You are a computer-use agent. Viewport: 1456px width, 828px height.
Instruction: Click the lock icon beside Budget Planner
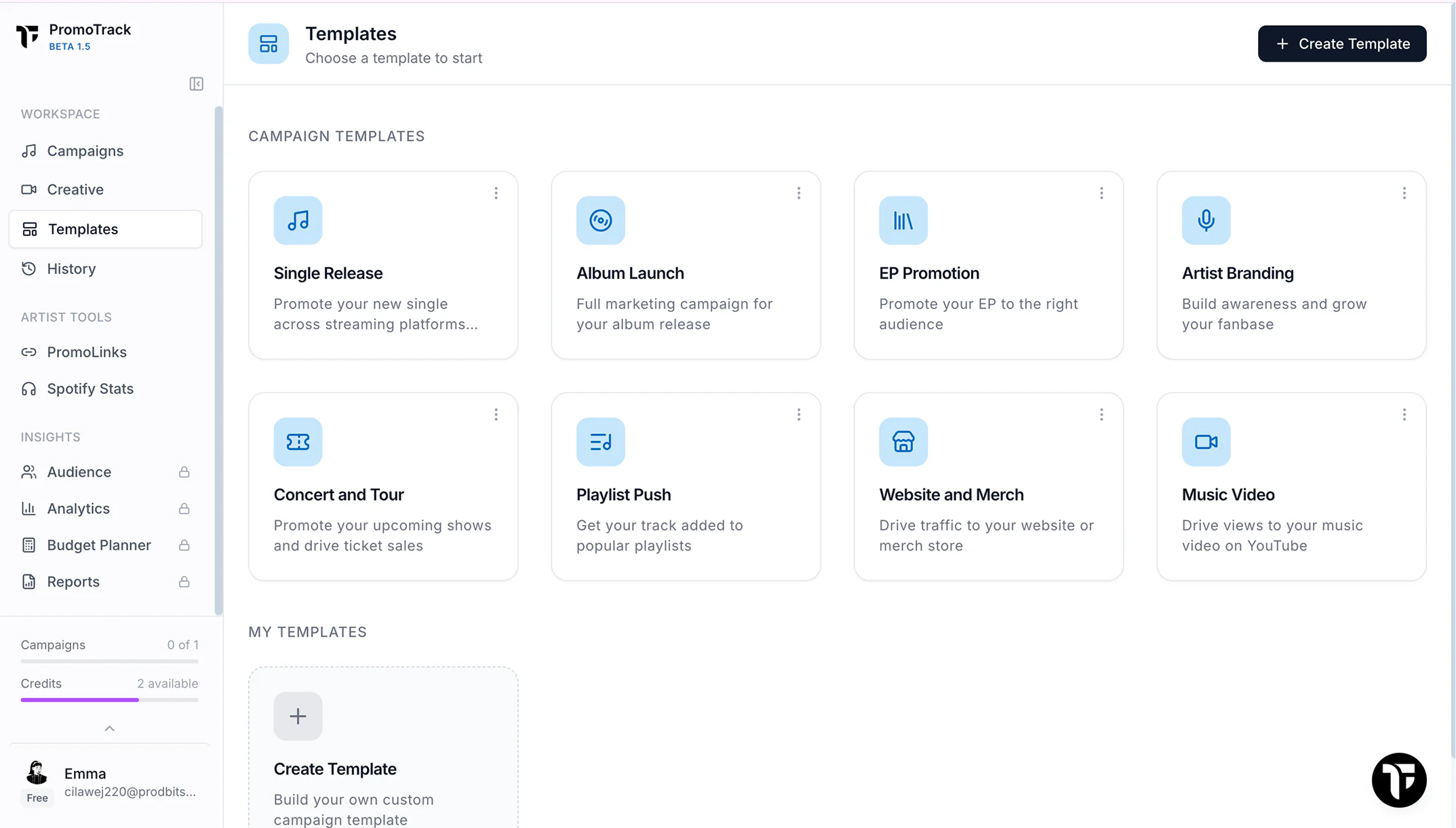(184, 545)
